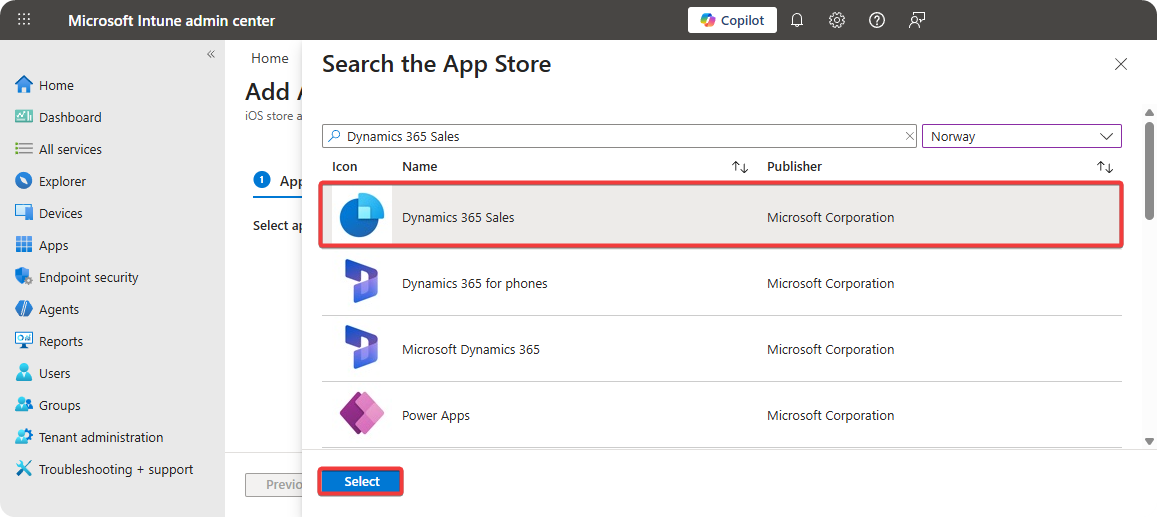This screenshot has height=517, width=1157.
Task: Close the Search the App Store panel
Action: tap(1120, 65)
